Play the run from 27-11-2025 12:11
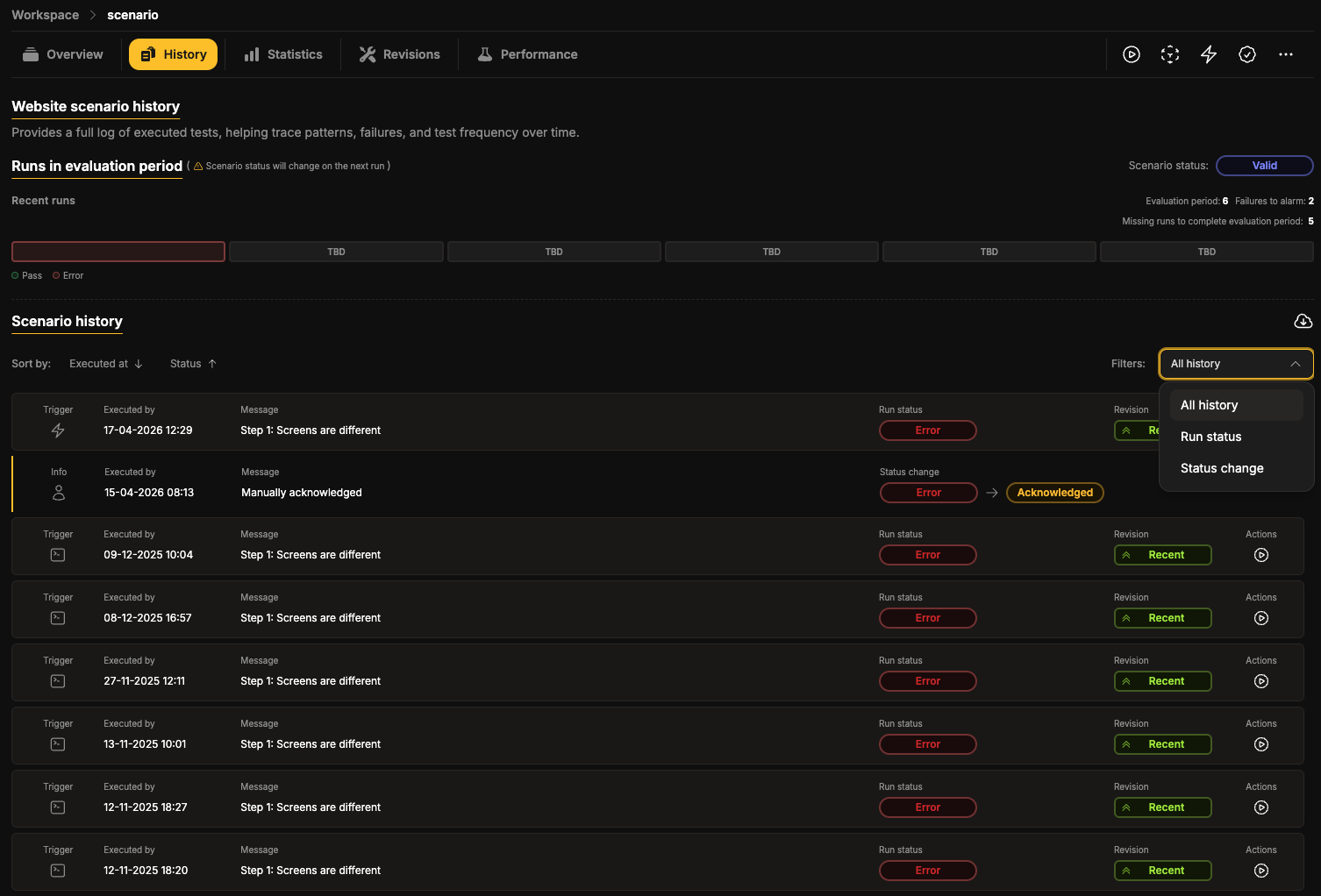Viewport: 1321px width, 896px height. (x=1261, y=681)
